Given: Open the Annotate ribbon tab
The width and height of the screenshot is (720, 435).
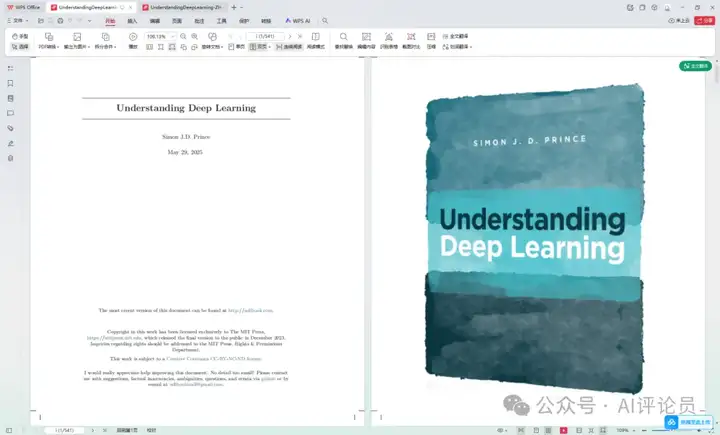Looking at the screenshot, I should click(x=199, y=21).
